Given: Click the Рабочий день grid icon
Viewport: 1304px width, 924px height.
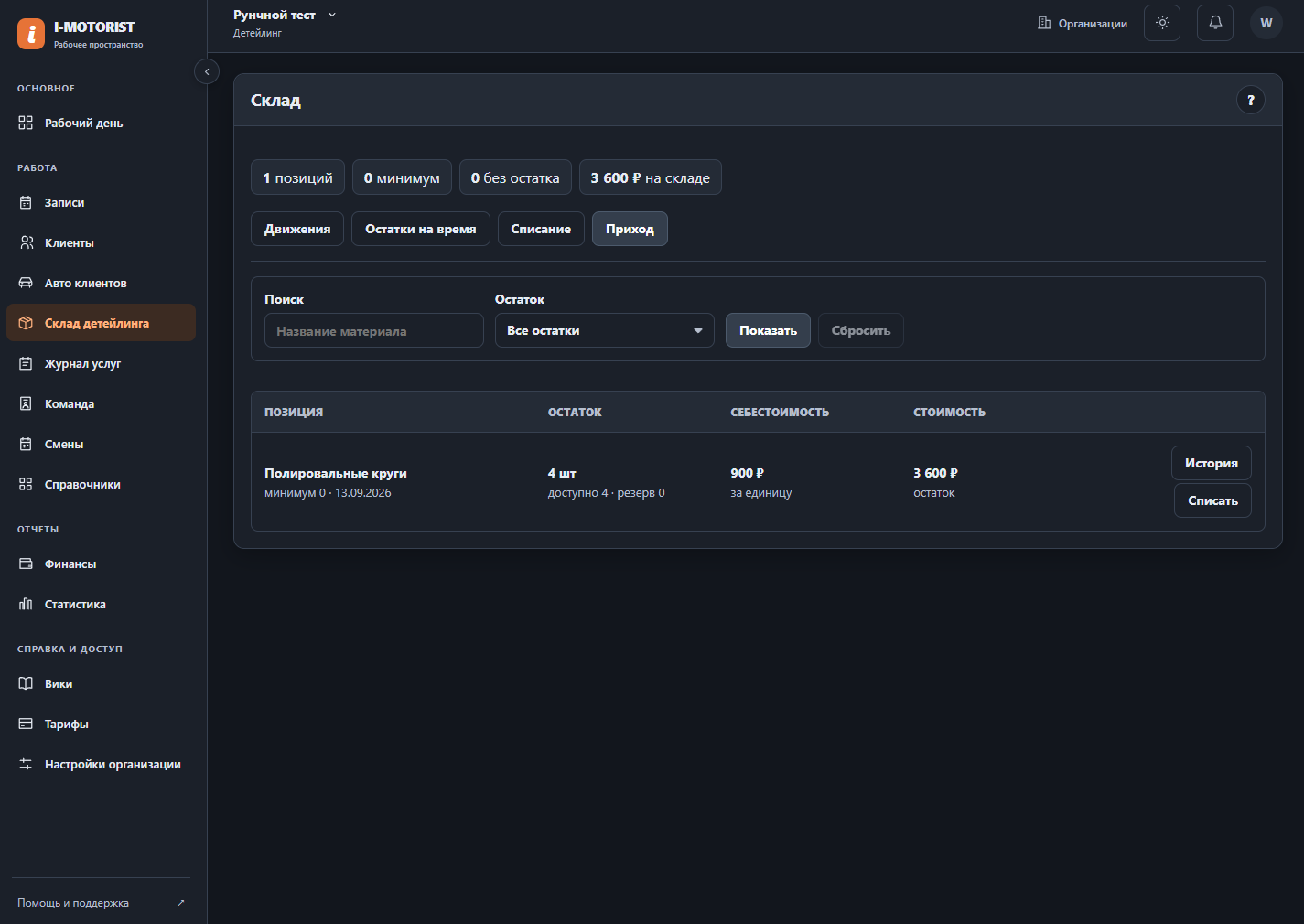Looking at the screenshot, I should point(26,123).
